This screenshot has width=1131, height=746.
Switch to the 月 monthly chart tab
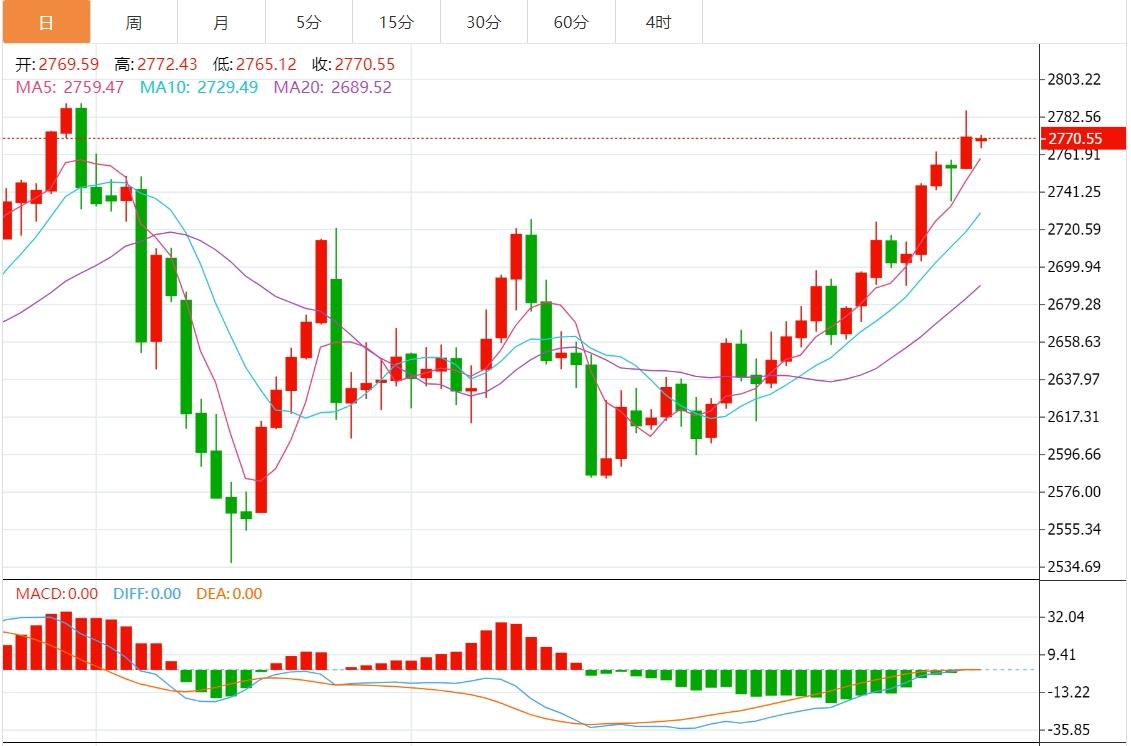click(222, 21)
